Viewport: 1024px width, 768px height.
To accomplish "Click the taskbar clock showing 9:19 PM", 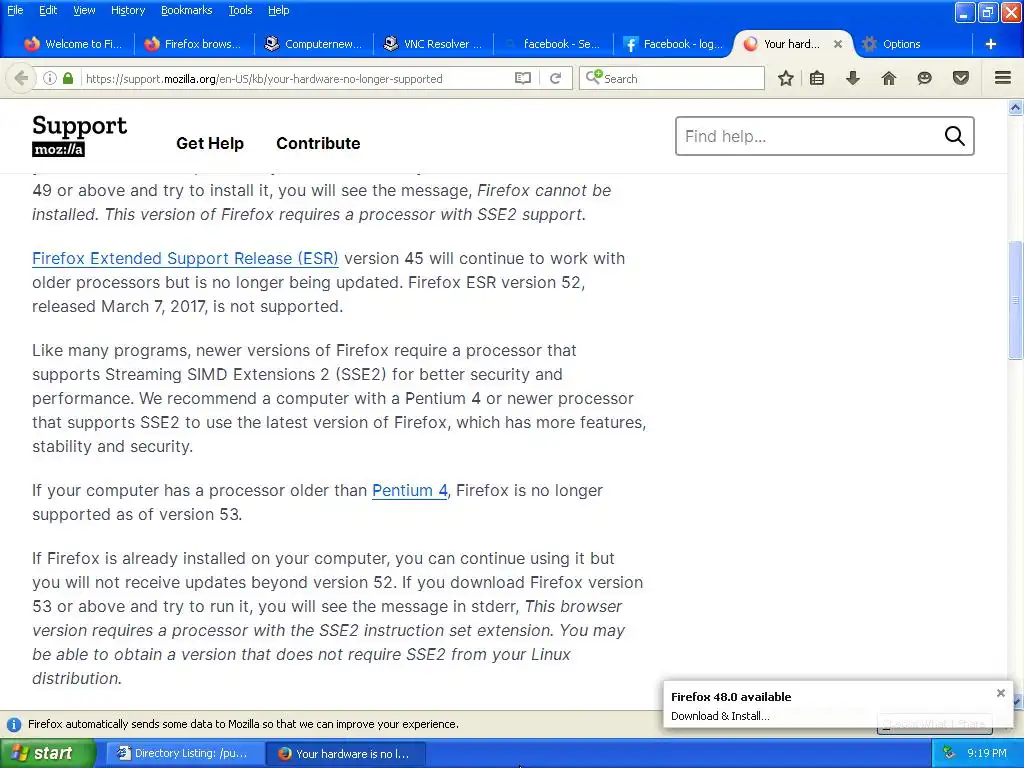I will [x=987, y=753].
